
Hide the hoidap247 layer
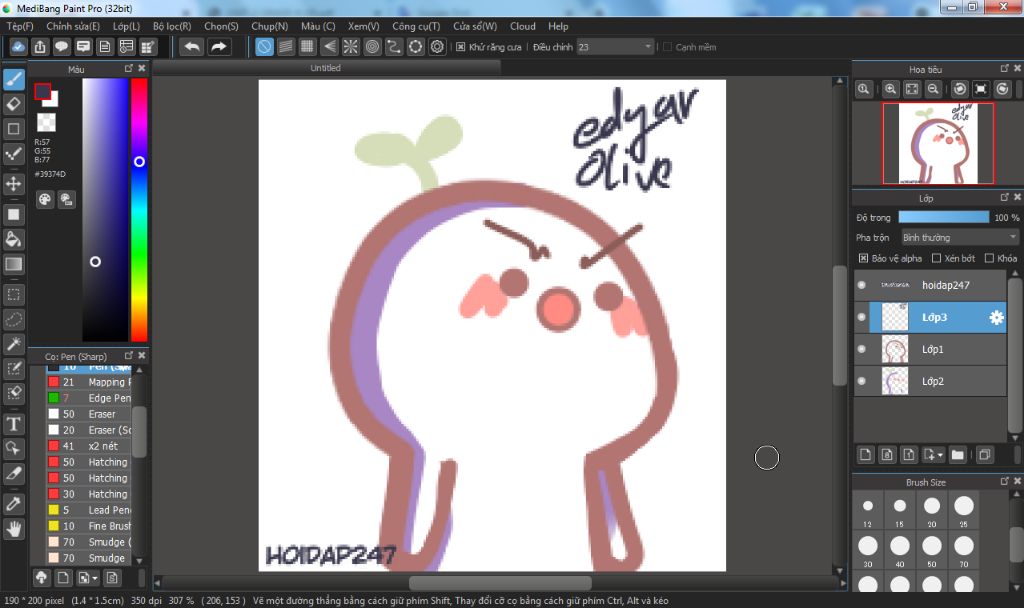861,285
